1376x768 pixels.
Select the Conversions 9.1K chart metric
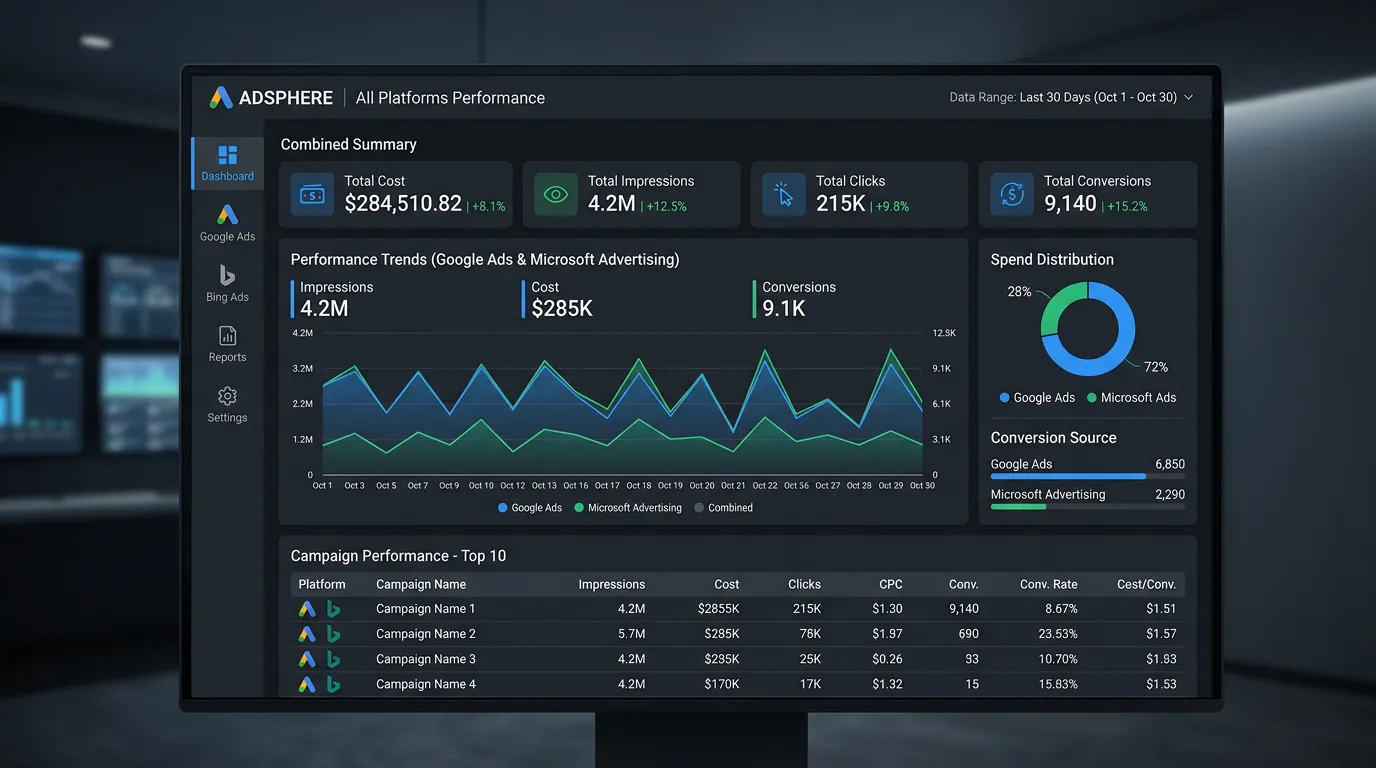(x=794, y=299)
